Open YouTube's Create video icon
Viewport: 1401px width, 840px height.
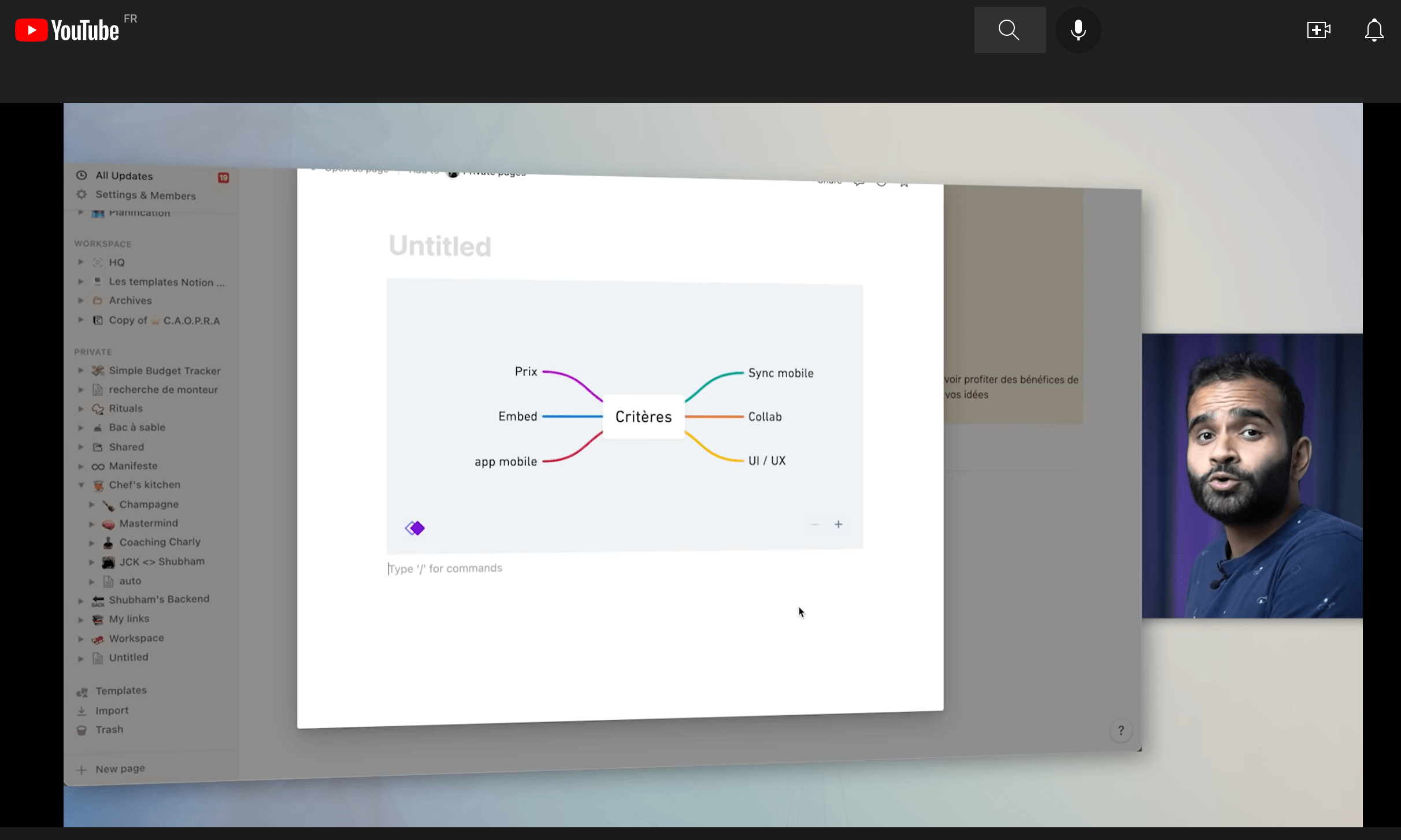1318,29
